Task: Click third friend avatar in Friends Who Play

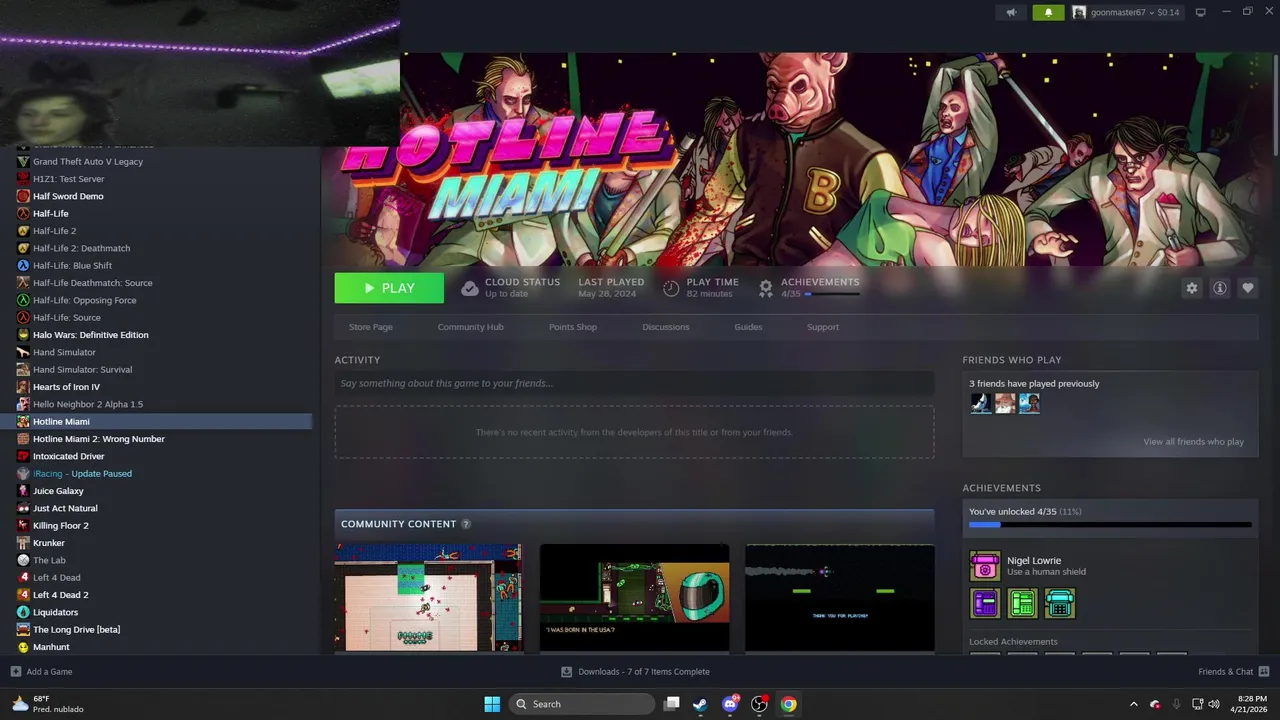Action: click(1029, 403)
